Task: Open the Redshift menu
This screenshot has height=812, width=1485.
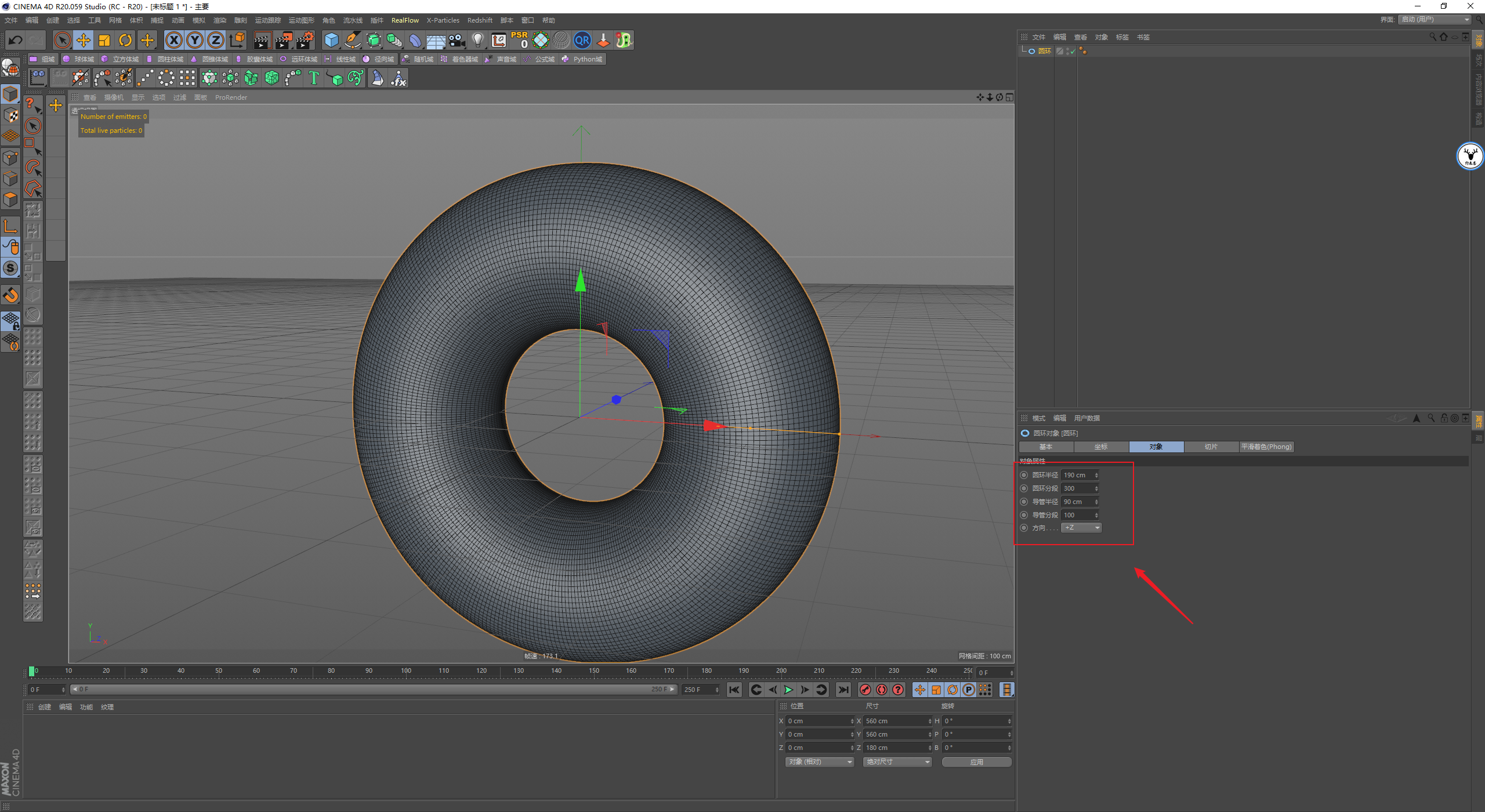Action: point(480,20)
